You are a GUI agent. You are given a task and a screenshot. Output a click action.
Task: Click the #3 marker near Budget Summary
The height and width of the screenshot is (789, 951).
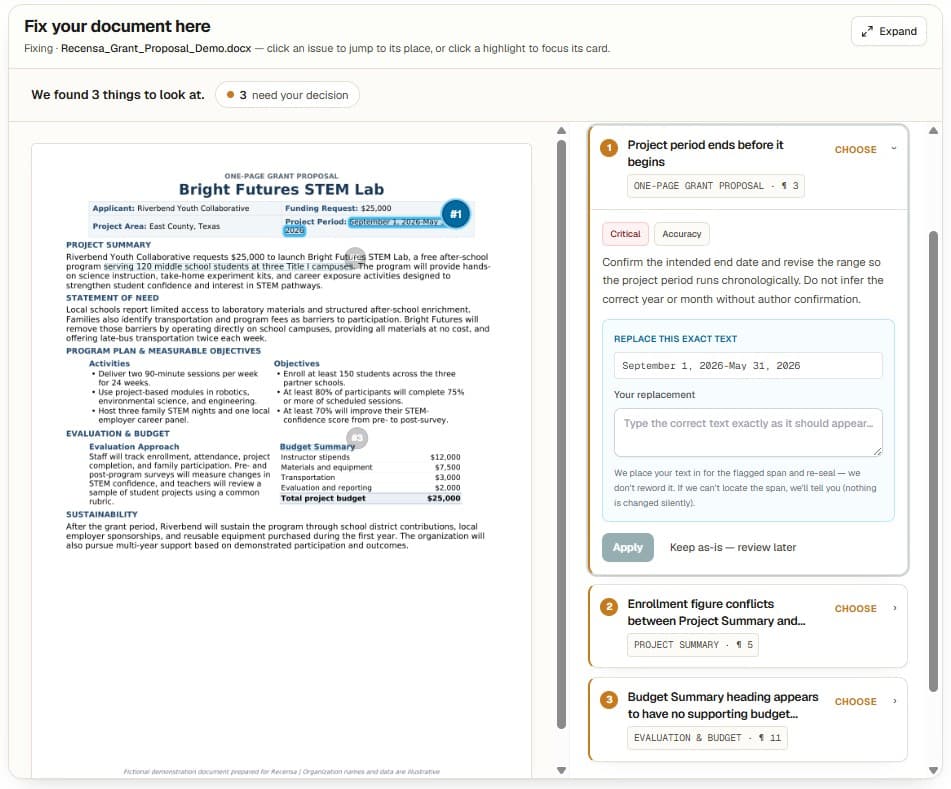(357, 438)
